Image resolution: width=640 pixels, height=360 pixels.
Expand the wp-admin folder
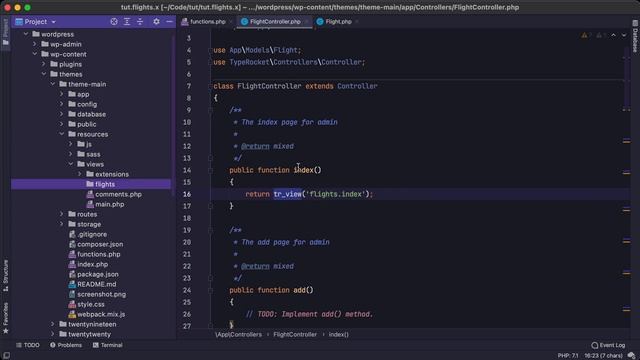tap(35, 44)
